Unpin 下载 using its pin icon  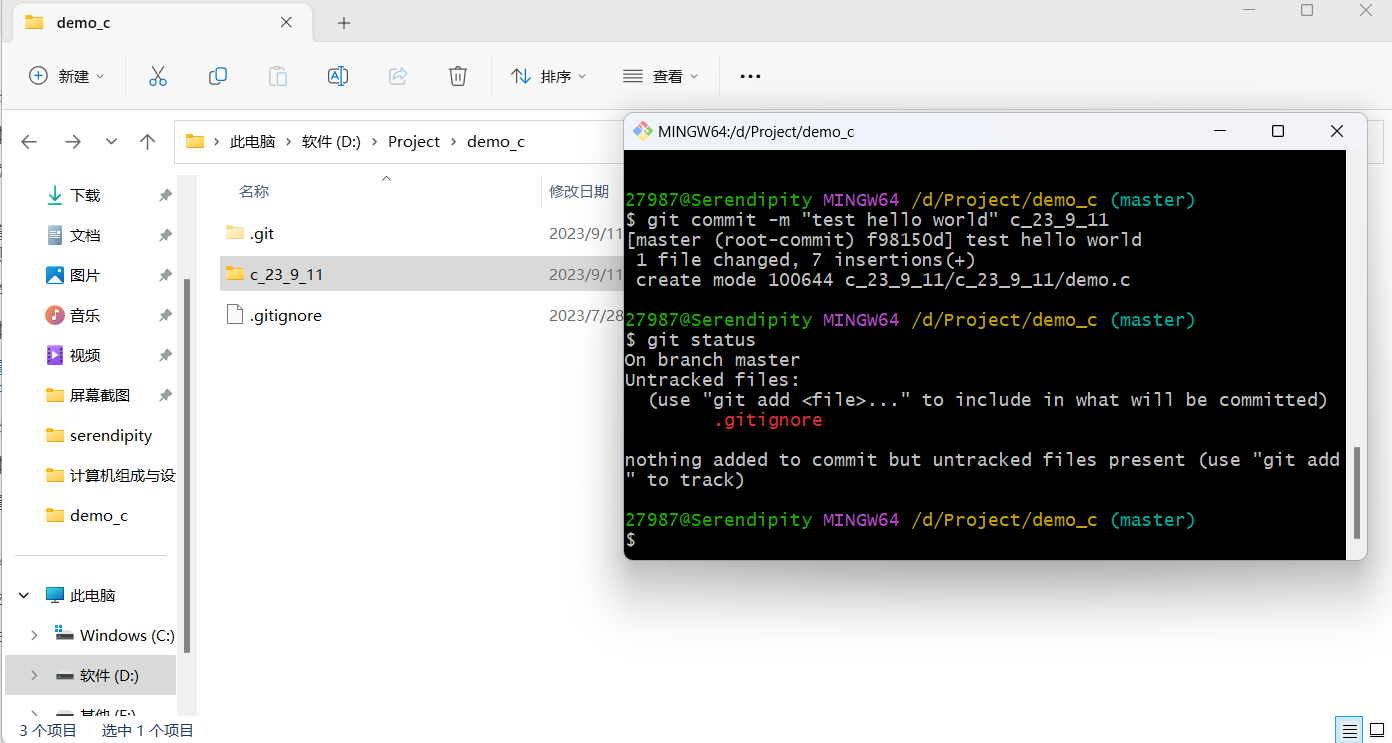click(x=165, y=196)
